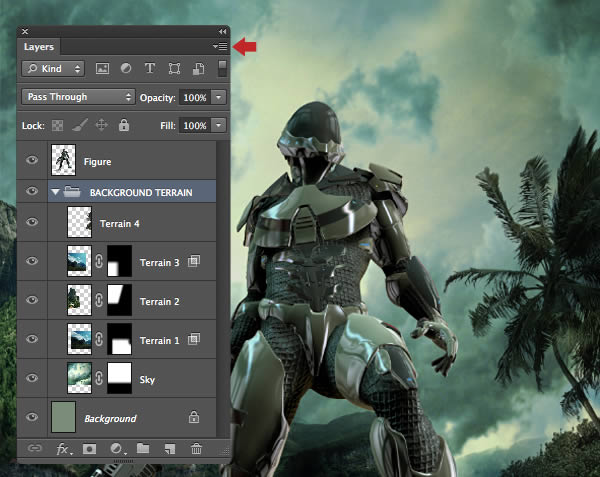Select the Sky layer mask

(x=119, y=378)
